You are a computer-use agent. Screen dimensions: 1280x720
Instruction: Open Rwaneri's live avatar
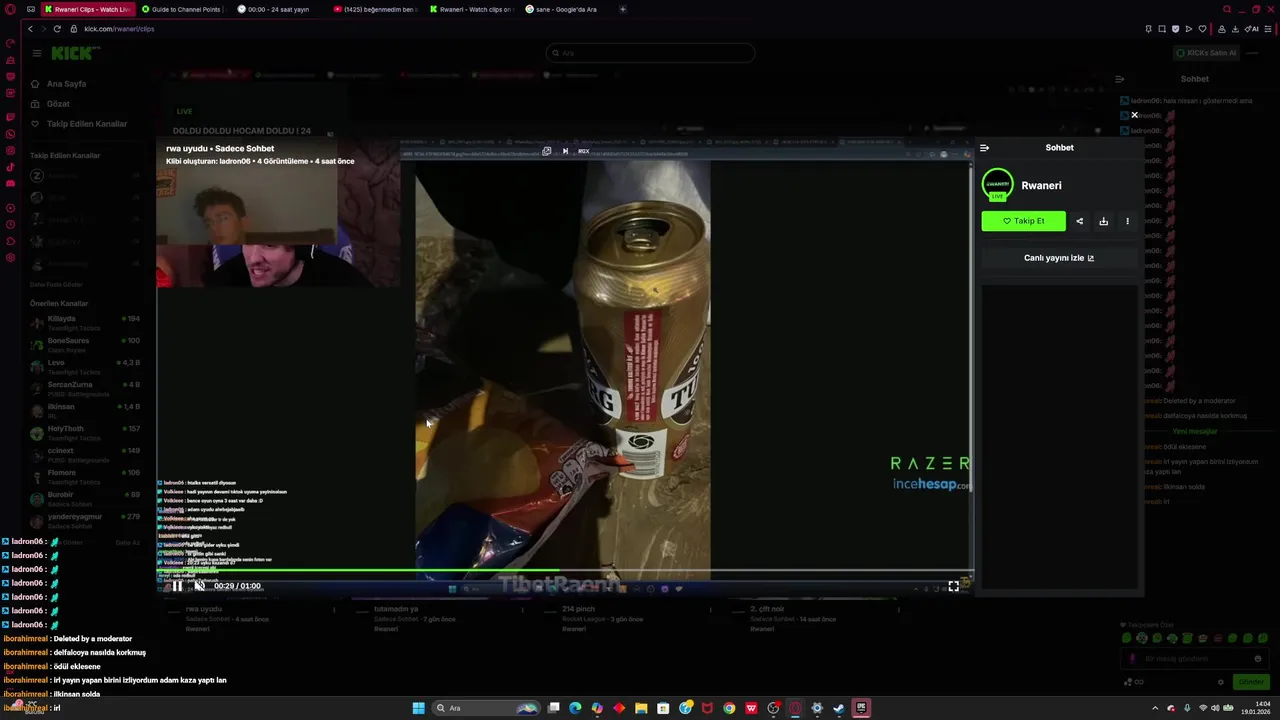pyautogui.click(x=997, y=185)
